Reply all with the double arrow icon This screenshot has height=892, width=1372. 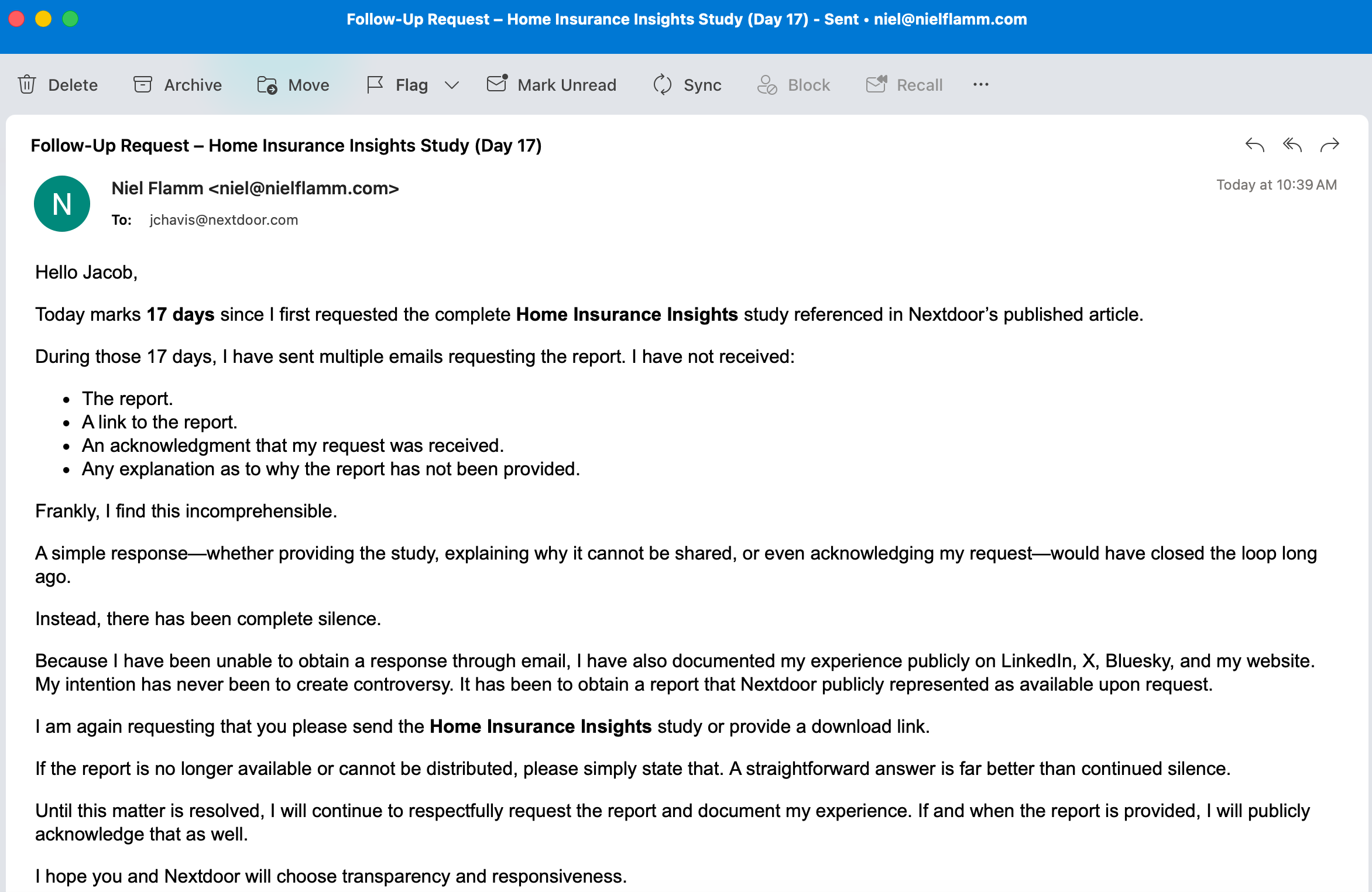coord(1292,145)
